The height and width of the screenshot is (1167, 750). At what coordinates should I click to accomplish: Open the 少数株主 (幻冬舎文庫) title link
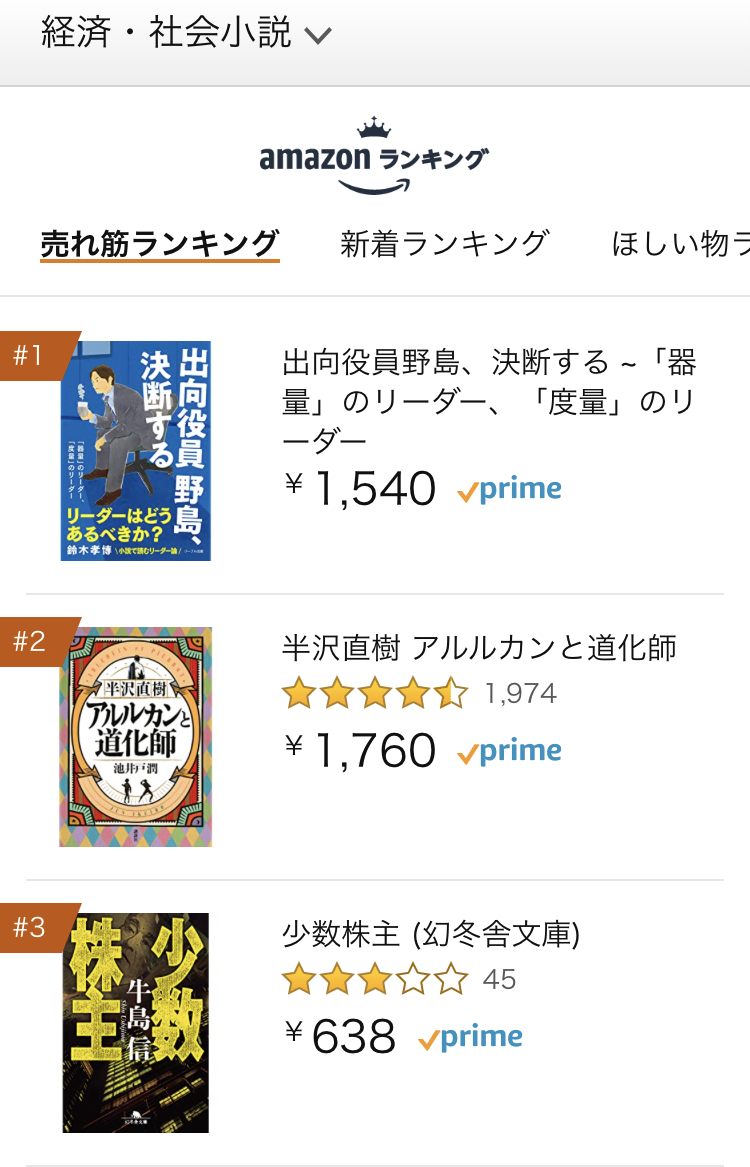[x=431, y=934]
